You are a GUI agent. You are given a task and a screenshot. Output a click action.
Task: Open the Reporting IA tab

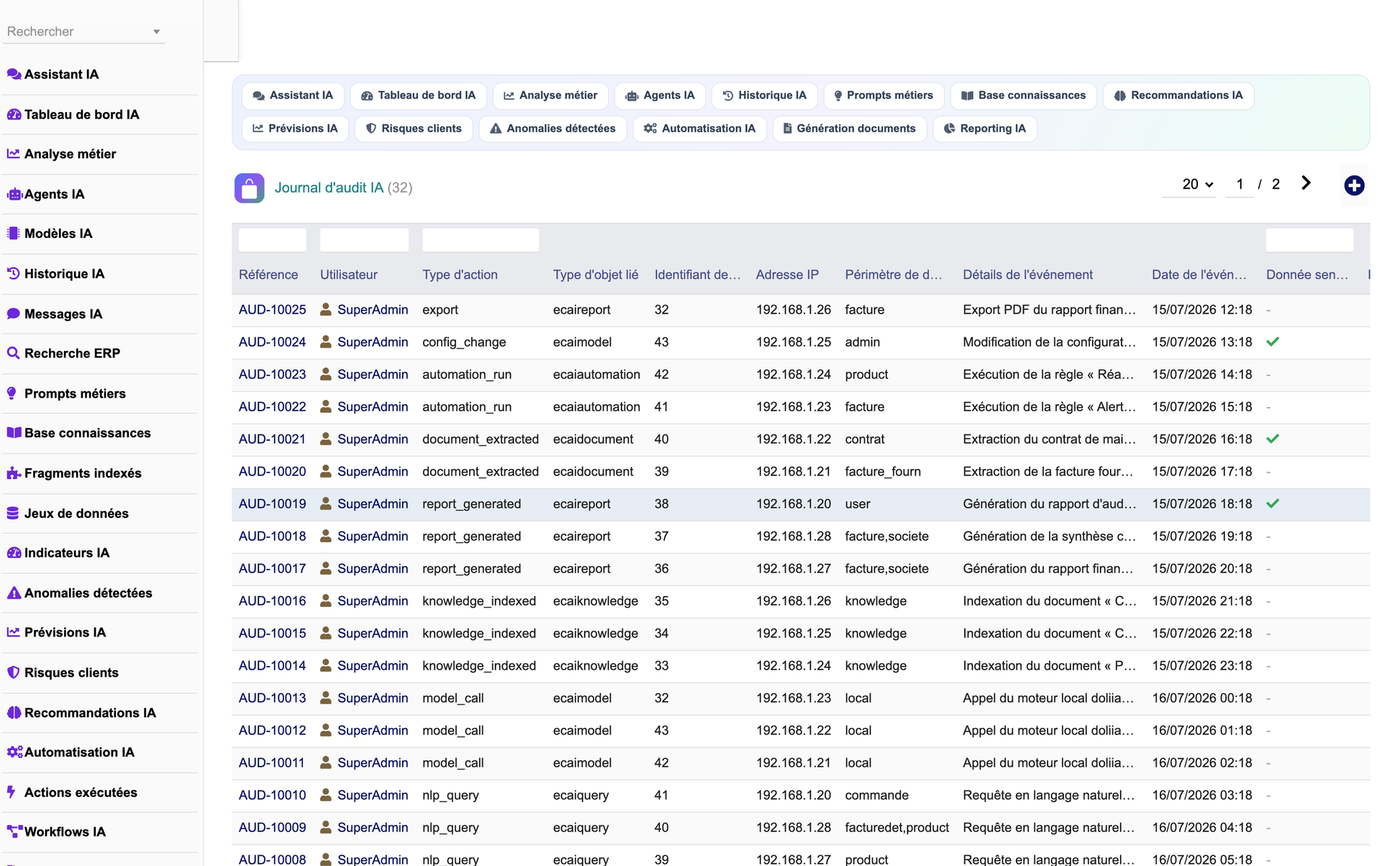985,129
